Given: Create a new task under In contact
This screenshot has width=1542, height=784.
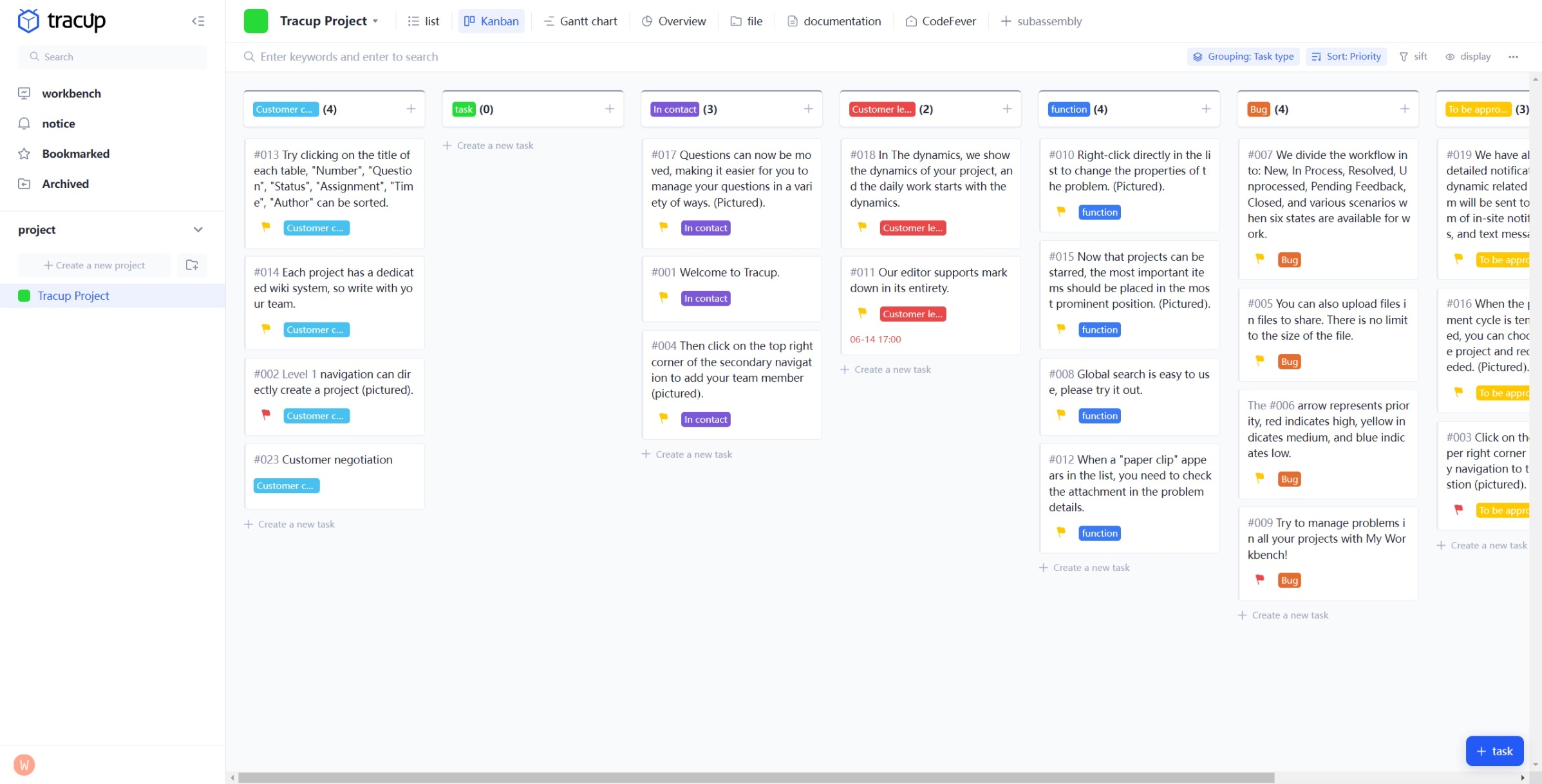Looking at the screenshot, I should [x=687, y=454].
